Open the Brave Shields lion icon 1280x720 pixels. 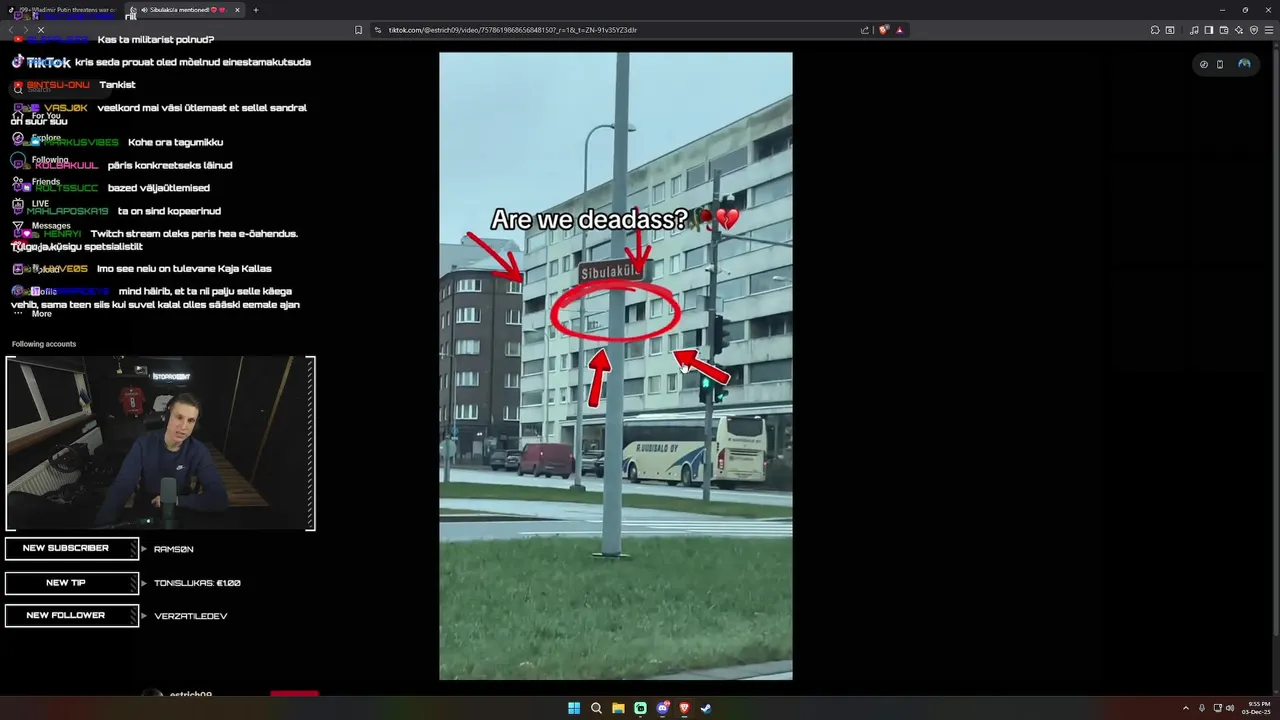883,30
